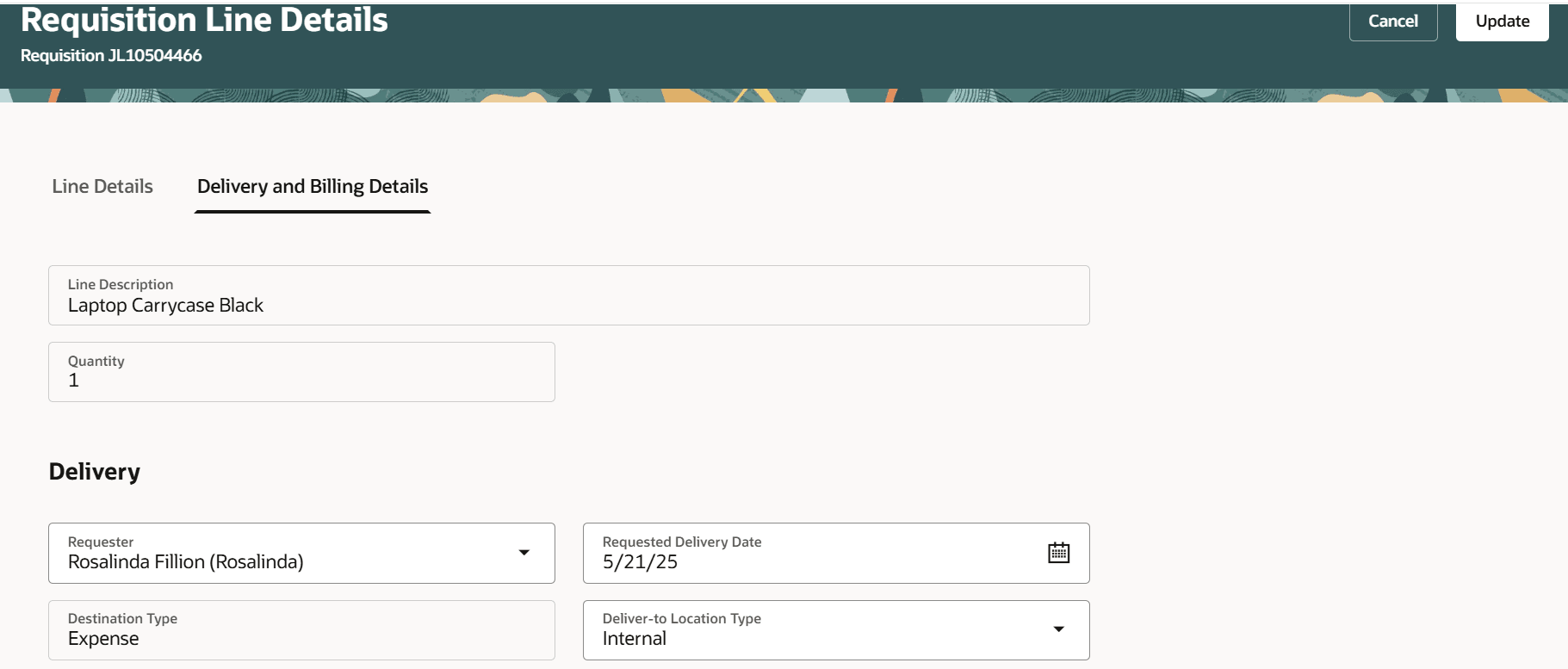Click the Requested Delivery Date value 5/21/25
Screen dimensions: 1568x669
pos(640,562)
